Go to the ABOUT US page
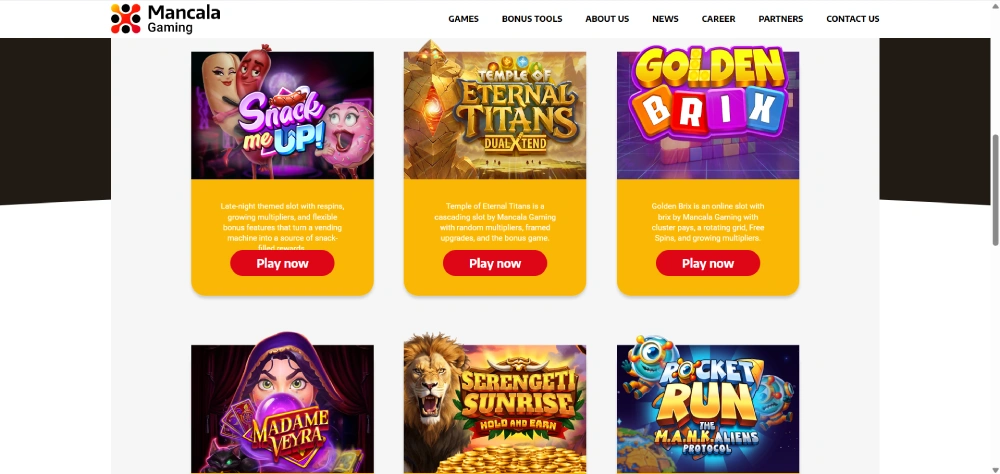The image size is (1000, 474). pos(607,19)
